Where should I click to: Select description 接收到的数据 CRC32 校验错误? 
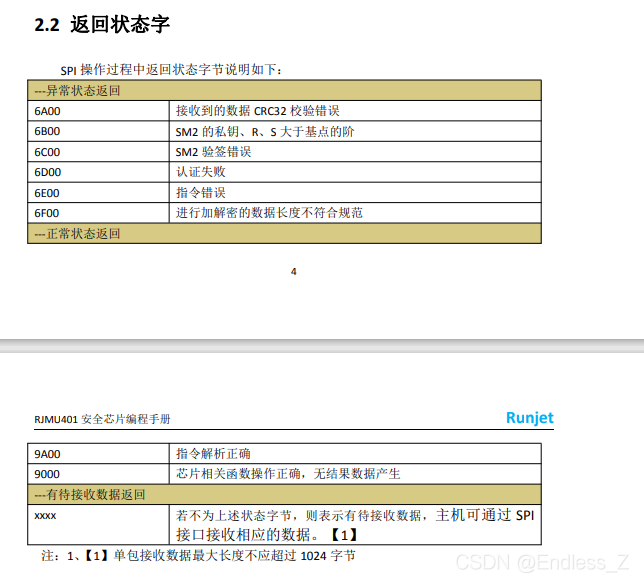(258, 111)
